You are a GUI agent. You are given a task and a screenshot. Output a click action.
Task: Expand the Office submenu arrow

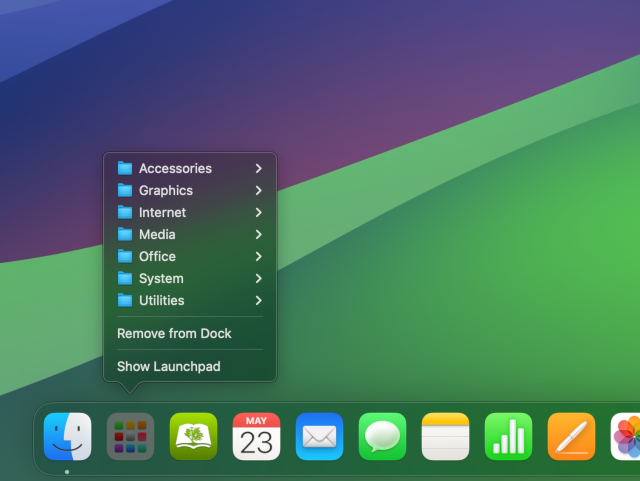pyautogui.click(x=258, y=256)
